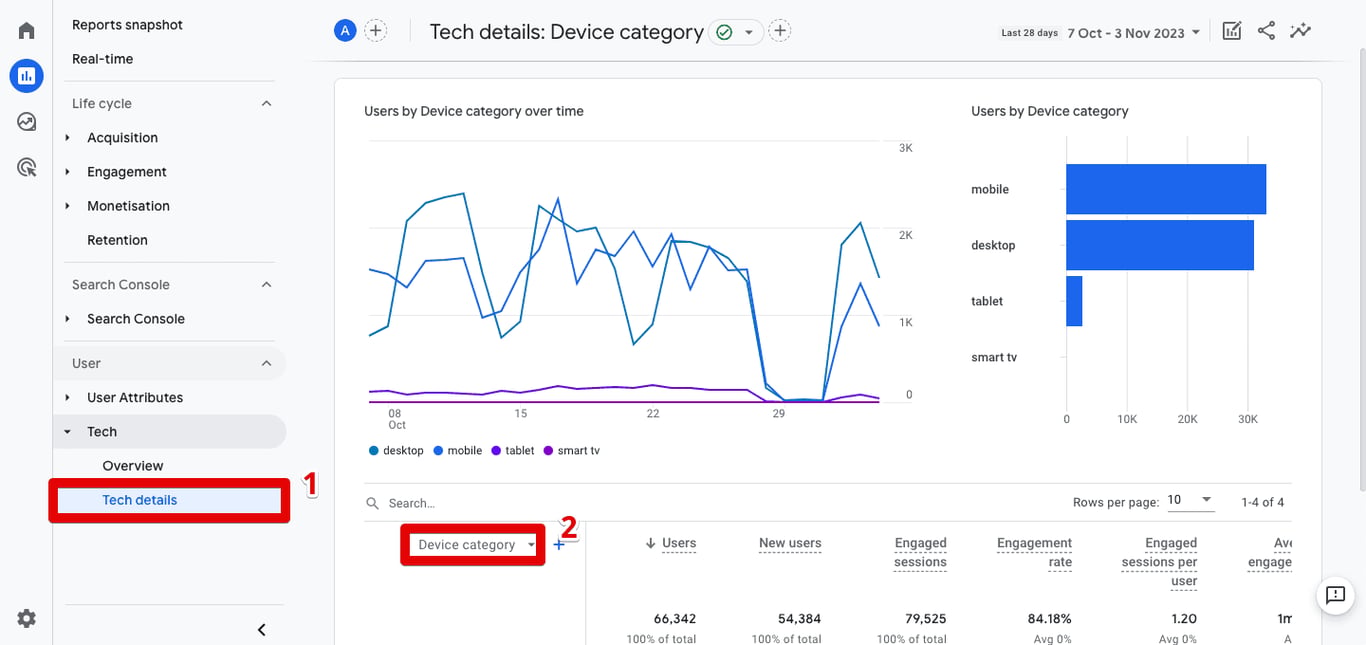Click the search magnifier icon in table
The width and height of the screenshot is (1366, 645).
pos(372,504)
